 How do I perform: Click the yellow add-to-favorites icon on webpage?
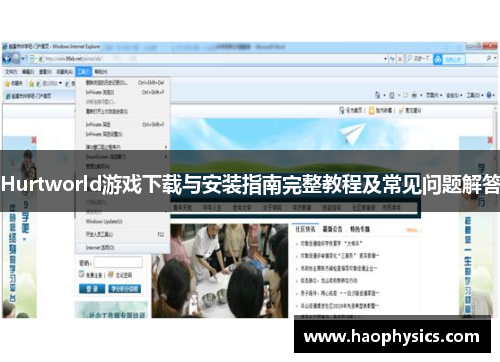[x=372, y=111]
